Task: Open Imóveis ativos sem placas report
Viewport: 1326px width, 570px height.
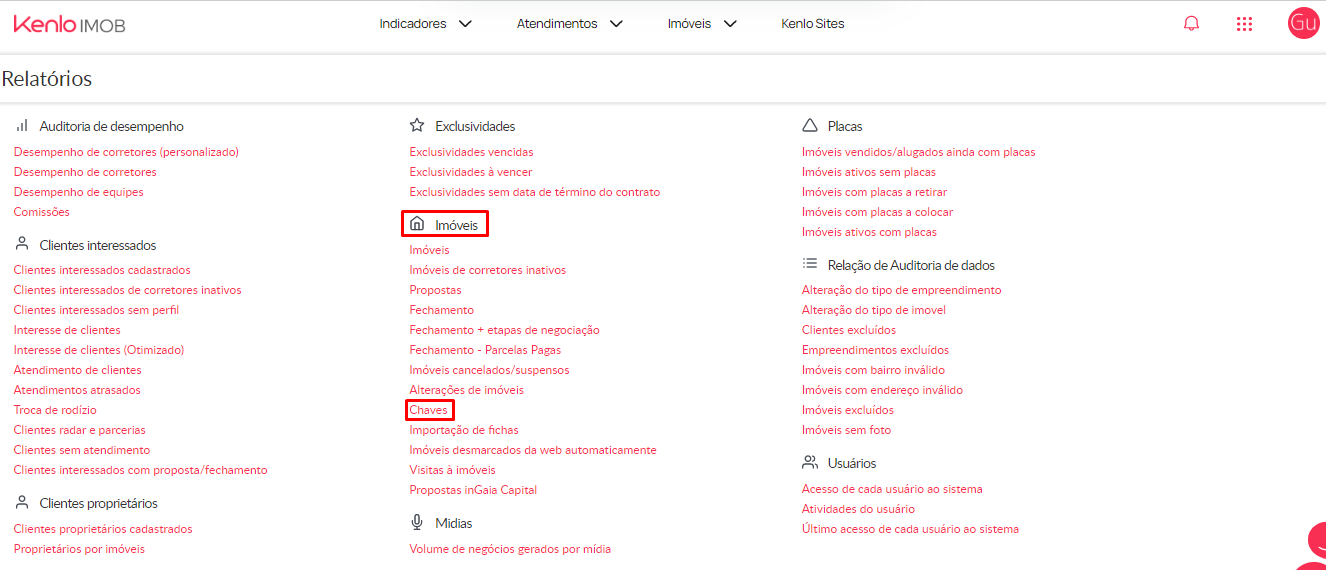Action: 869,172
